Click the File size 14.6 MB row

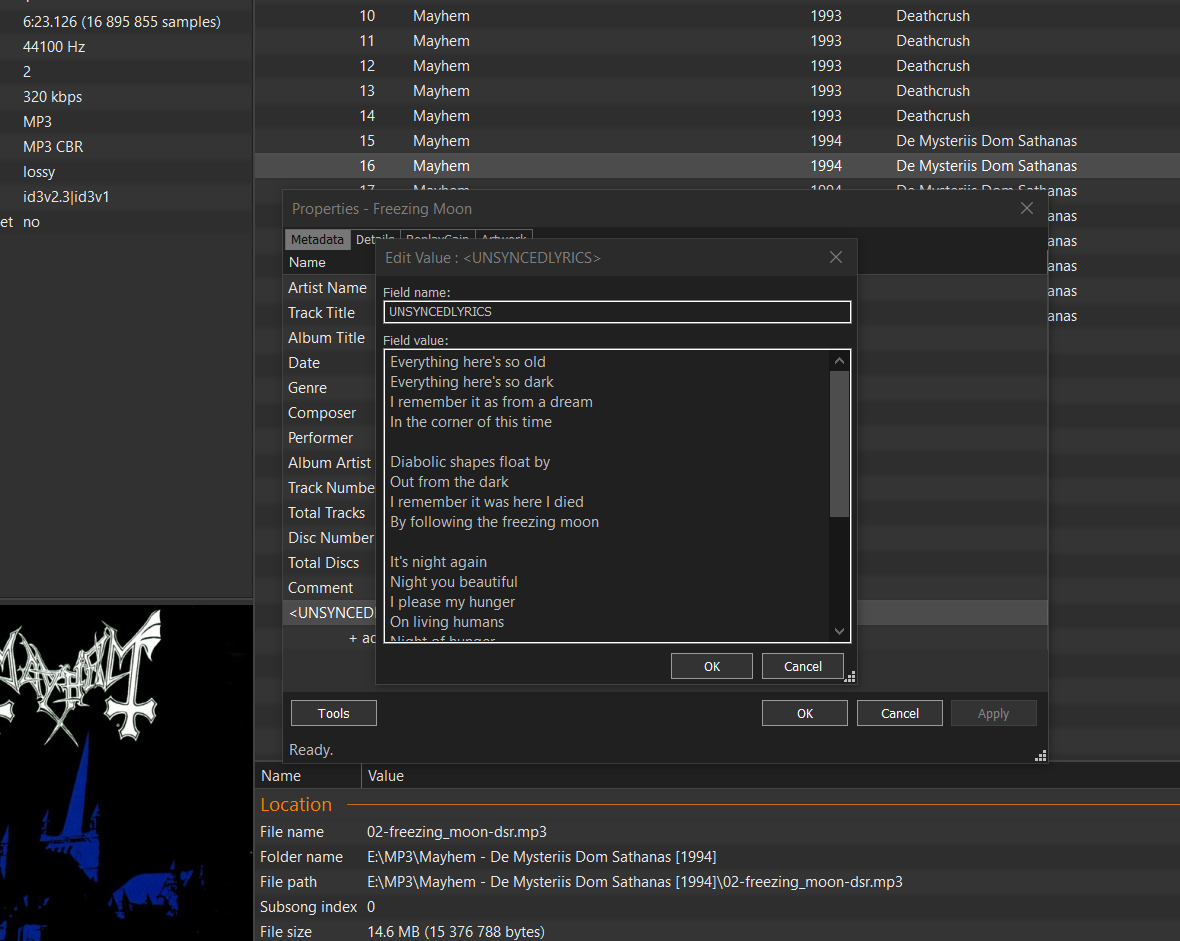click(x=717, y=931)
